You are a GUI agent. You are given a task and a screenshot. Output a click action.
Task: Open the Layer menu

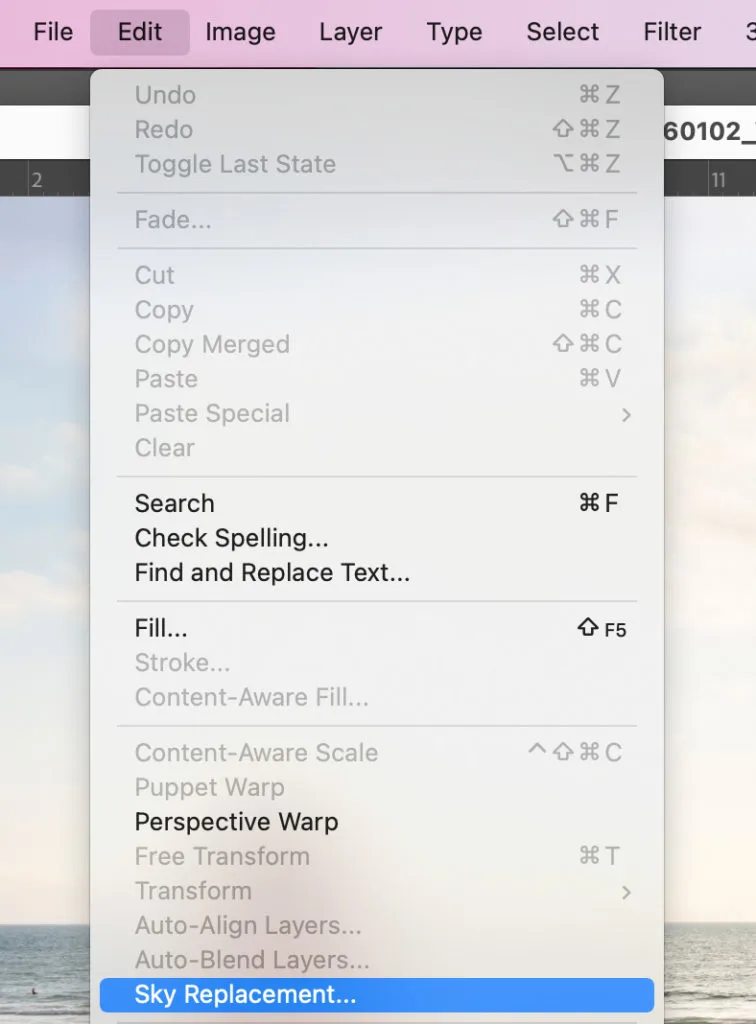(351, 32)
